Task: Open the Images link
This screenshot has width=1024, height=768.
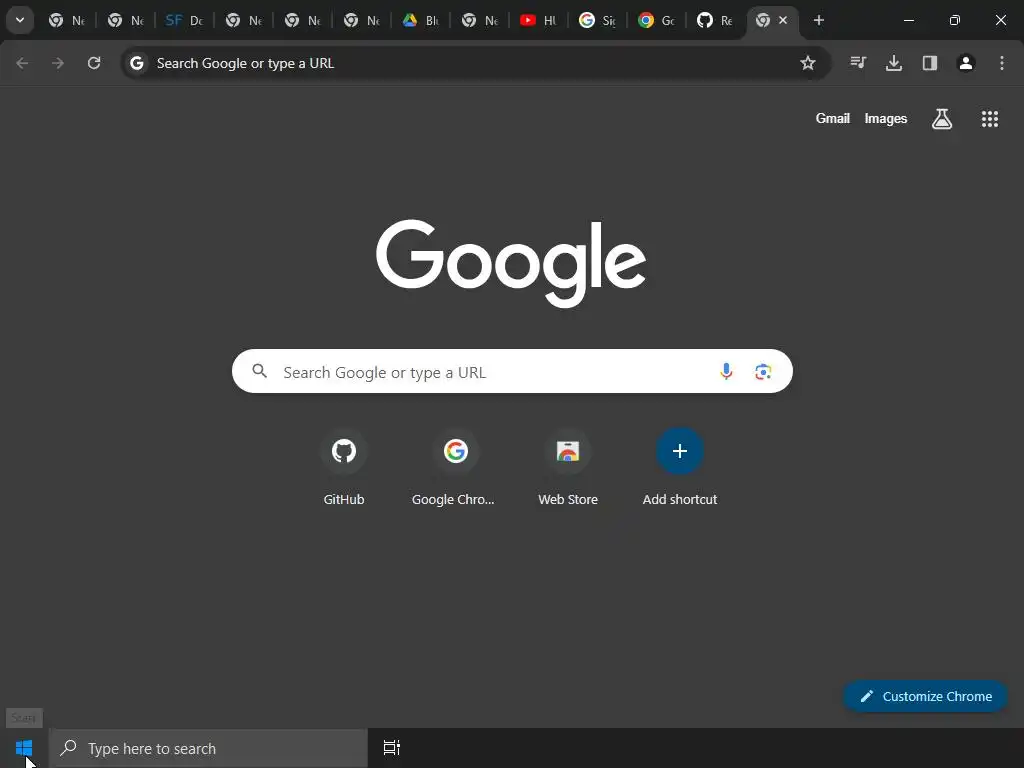Action: [x=886, y=118]
